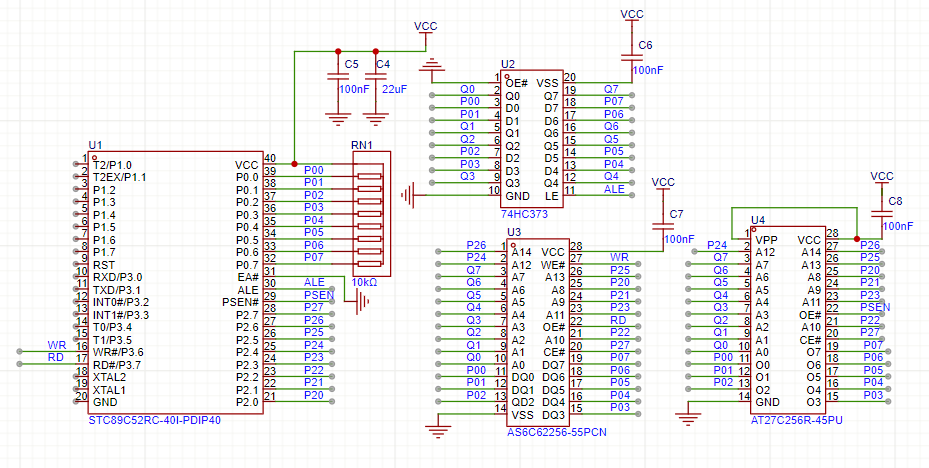Select the XTAL2 pin name on U1
The height and width of the screenshot is (468, 929).
[x=109, y=377]
